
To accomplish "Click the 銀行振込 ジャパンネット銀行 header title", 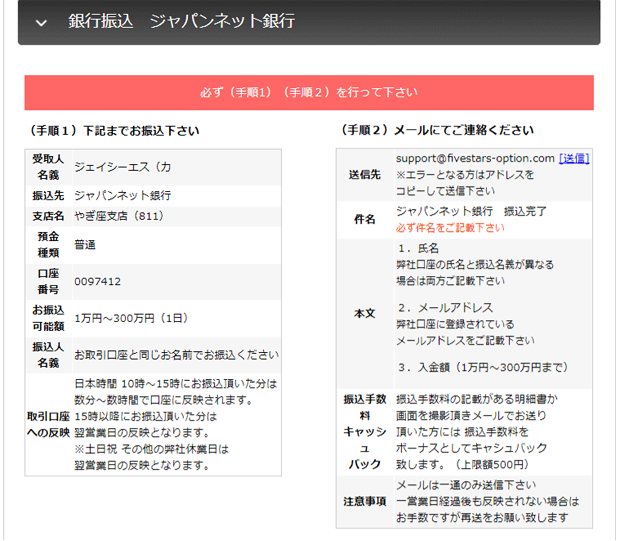I will [181, 21].
